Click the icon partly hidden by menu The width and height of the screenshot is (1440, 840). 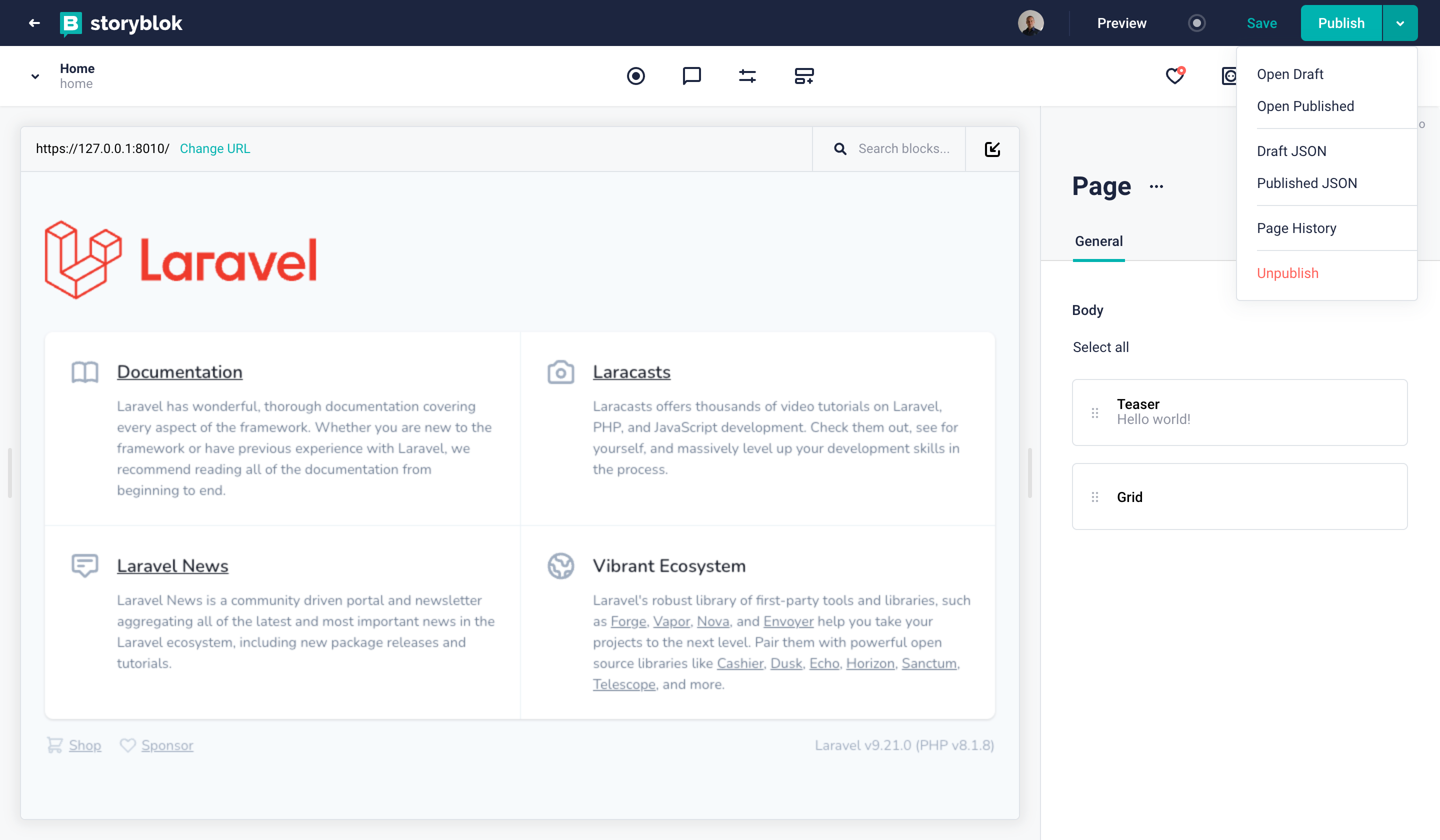[1228, 76]
